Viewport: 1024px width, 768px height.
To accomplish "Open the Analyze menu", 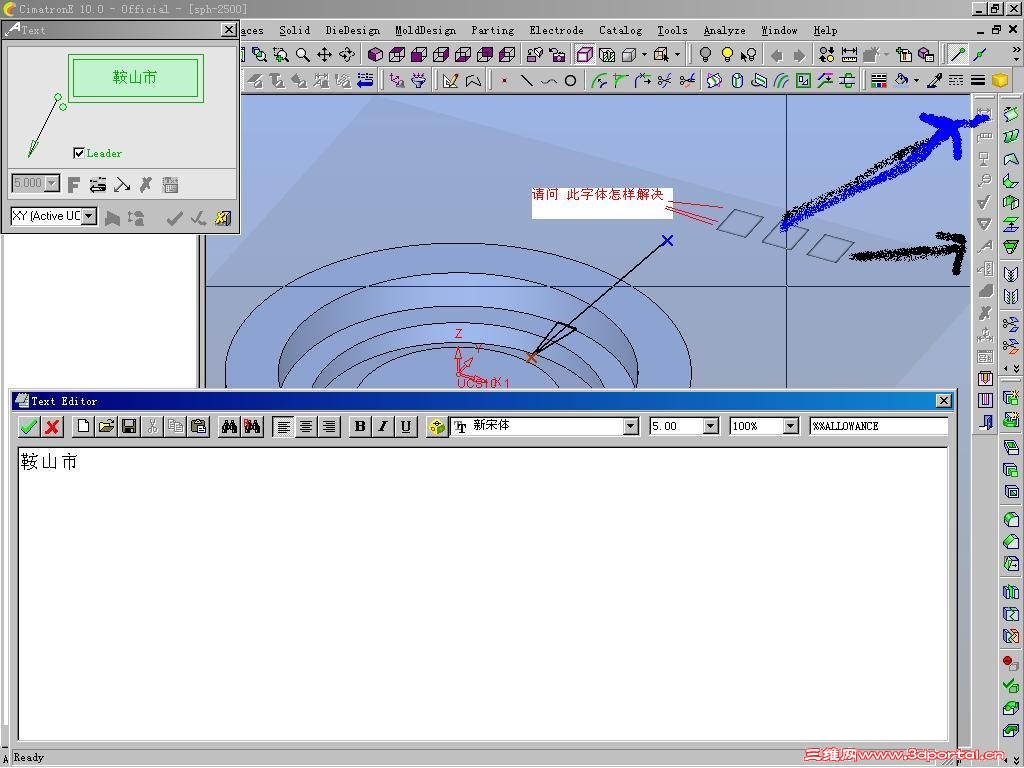I will tap(724, 30).
